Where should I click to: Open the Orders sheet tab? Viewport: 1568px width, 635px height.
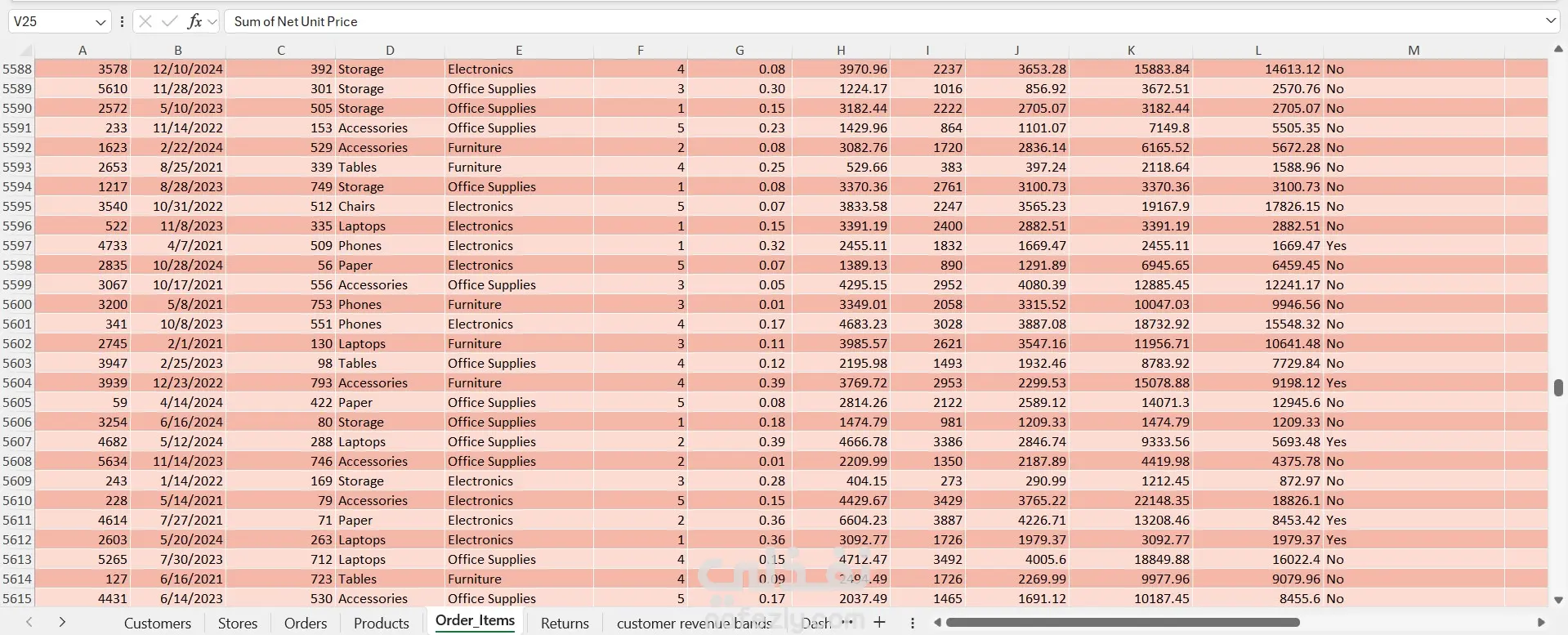(306, 623)
